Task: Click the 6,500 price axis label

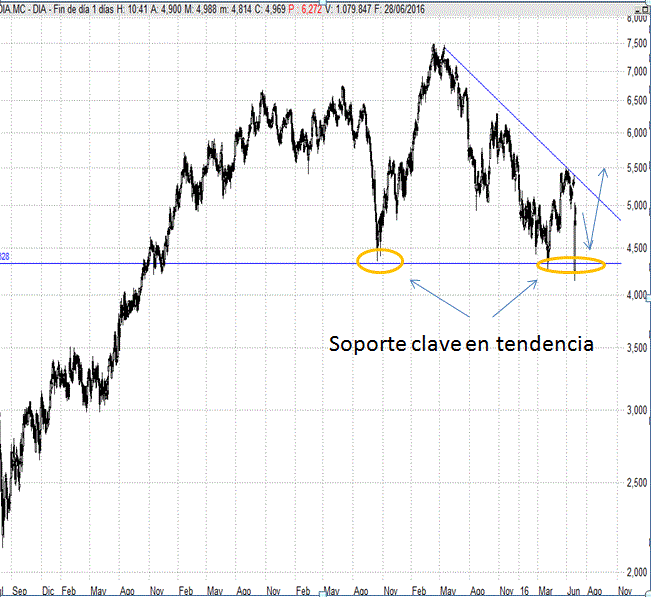Action: tap(636, 100)
